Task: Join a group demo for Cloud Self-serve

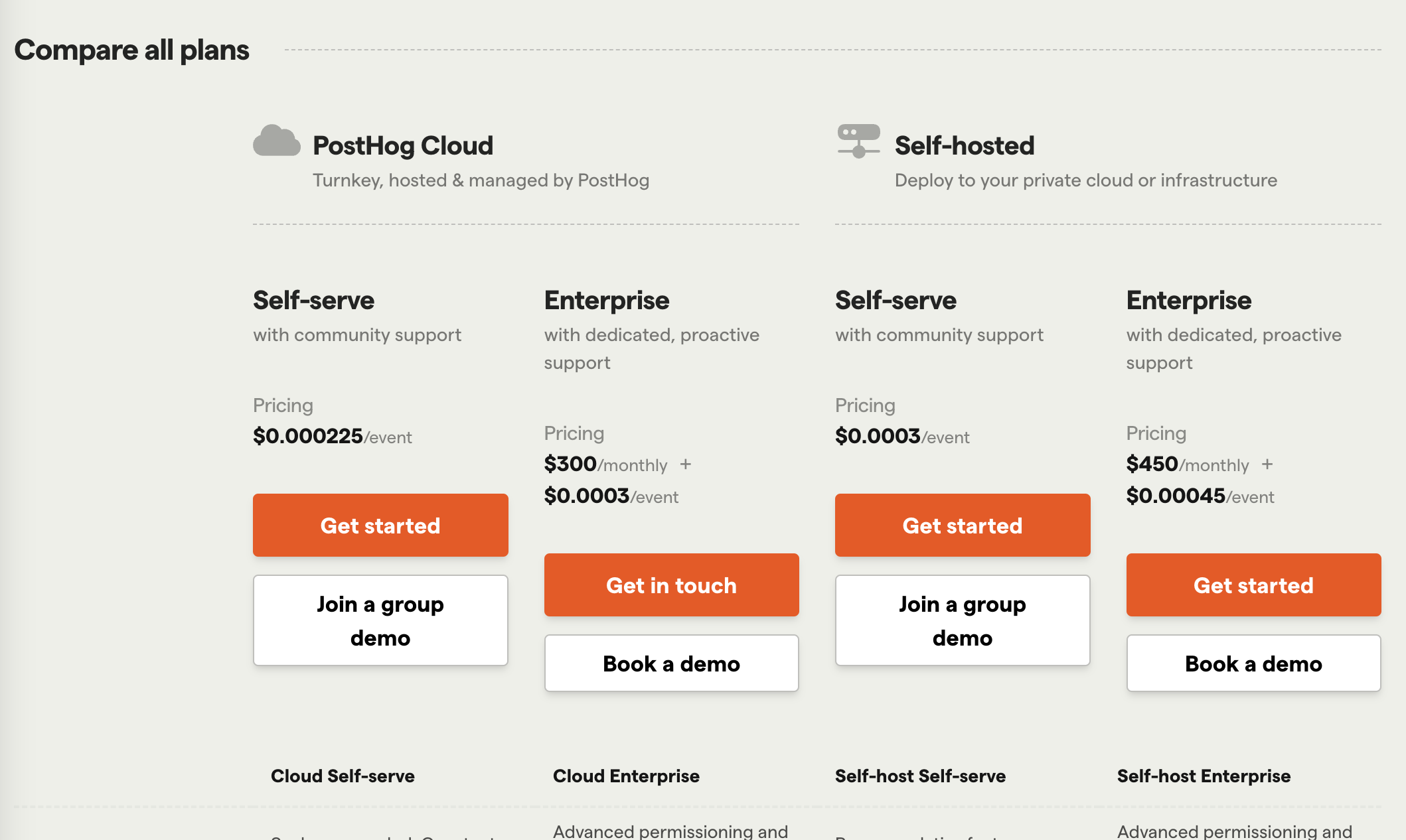Action: pos(380,620)
